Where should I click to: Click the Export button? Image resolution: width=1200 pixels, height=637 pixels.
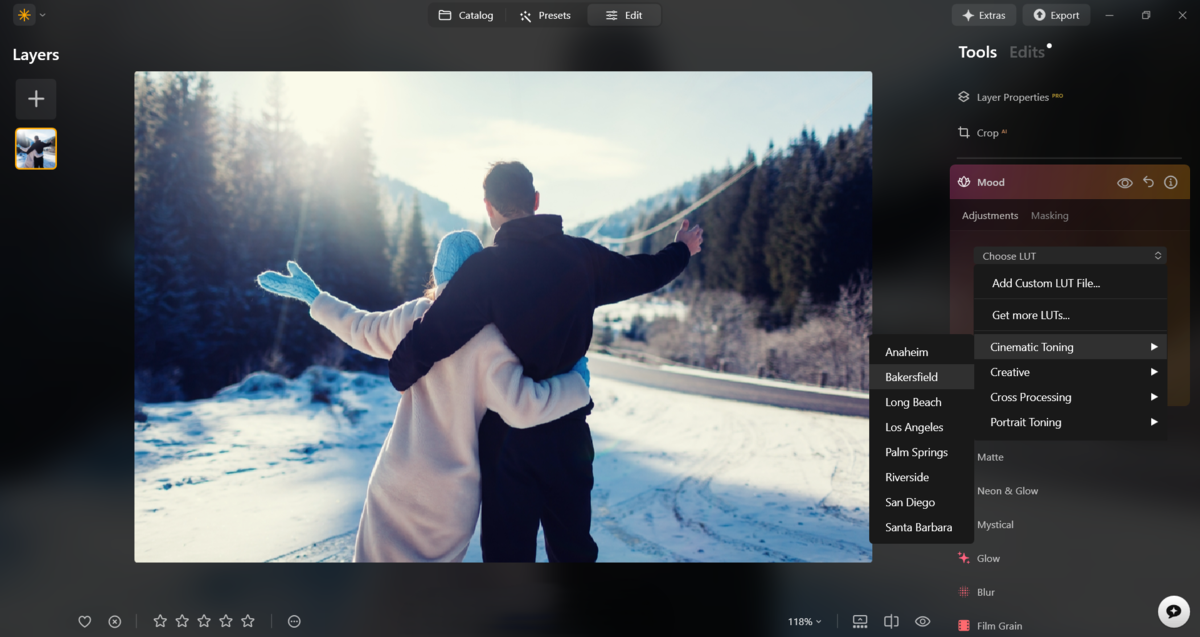pos(1056,15)
